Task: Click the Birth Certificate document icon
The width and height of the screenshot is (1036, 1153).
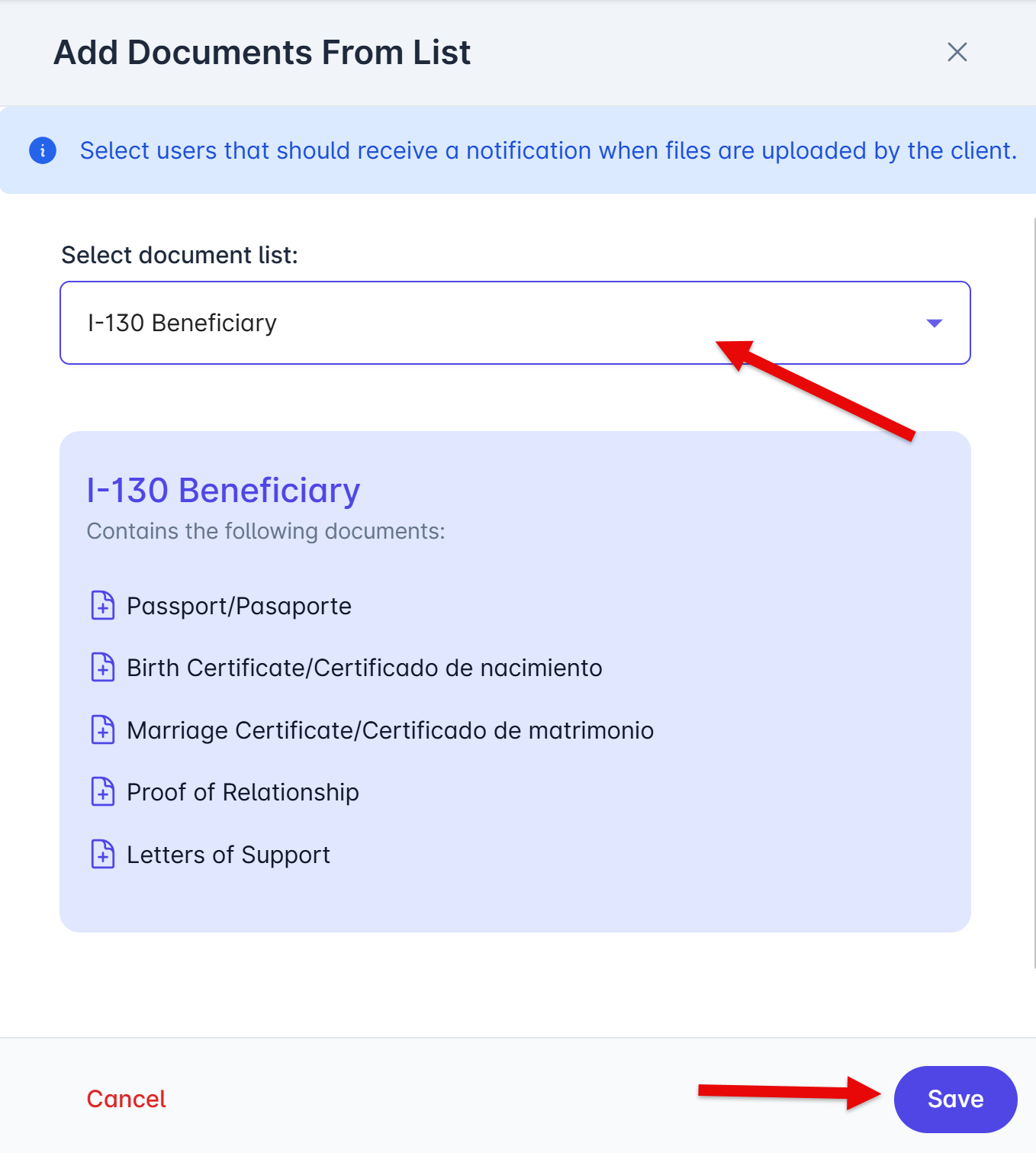Action: click(x=103, y=667)
